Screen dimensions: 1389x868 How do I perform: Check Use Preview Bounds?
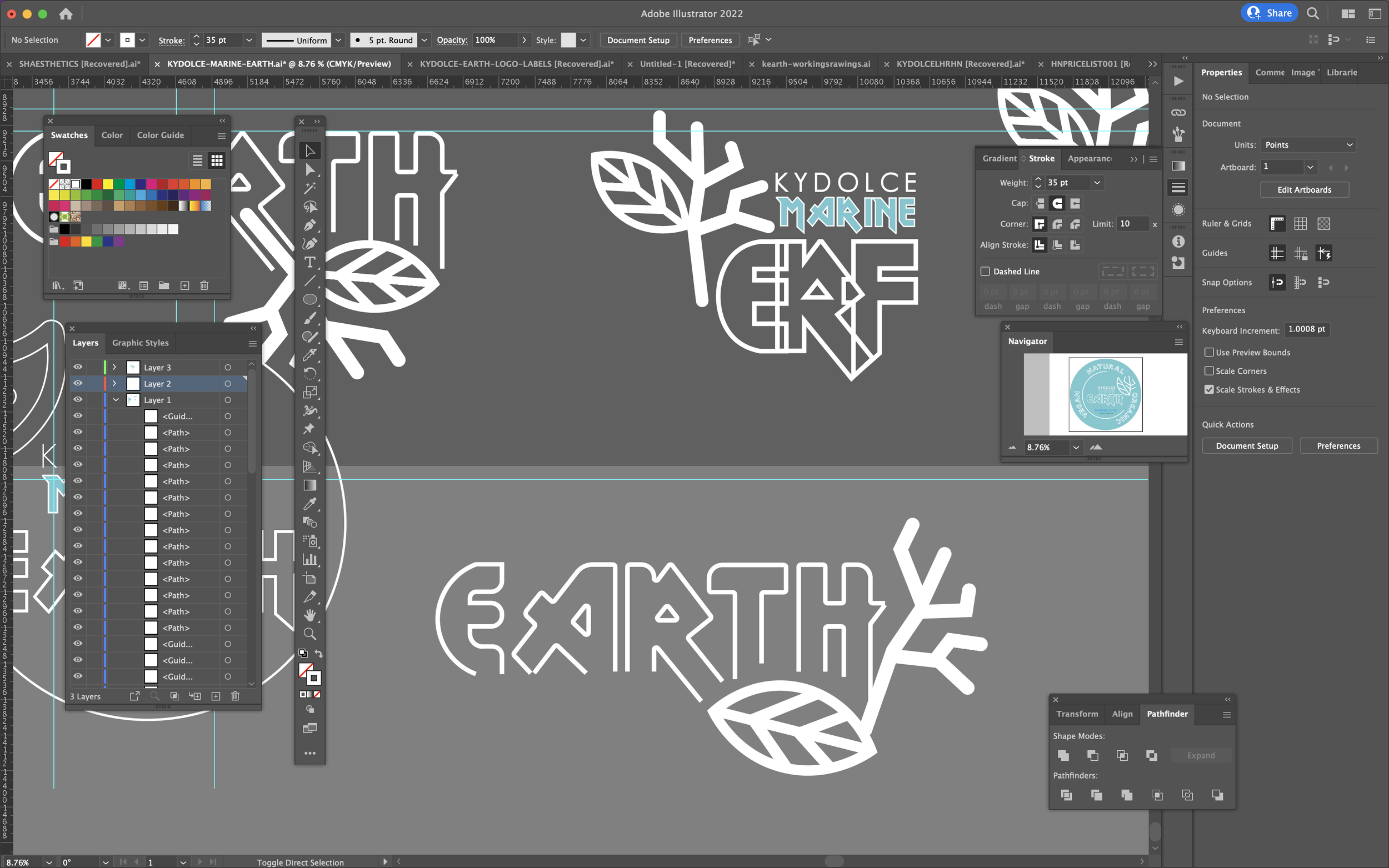(1208, 353)
